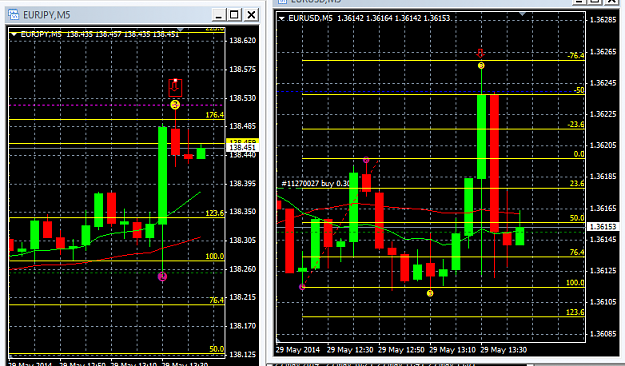Select yellow circle marker 3 on EURJPY chart

(x=175, y=105)
